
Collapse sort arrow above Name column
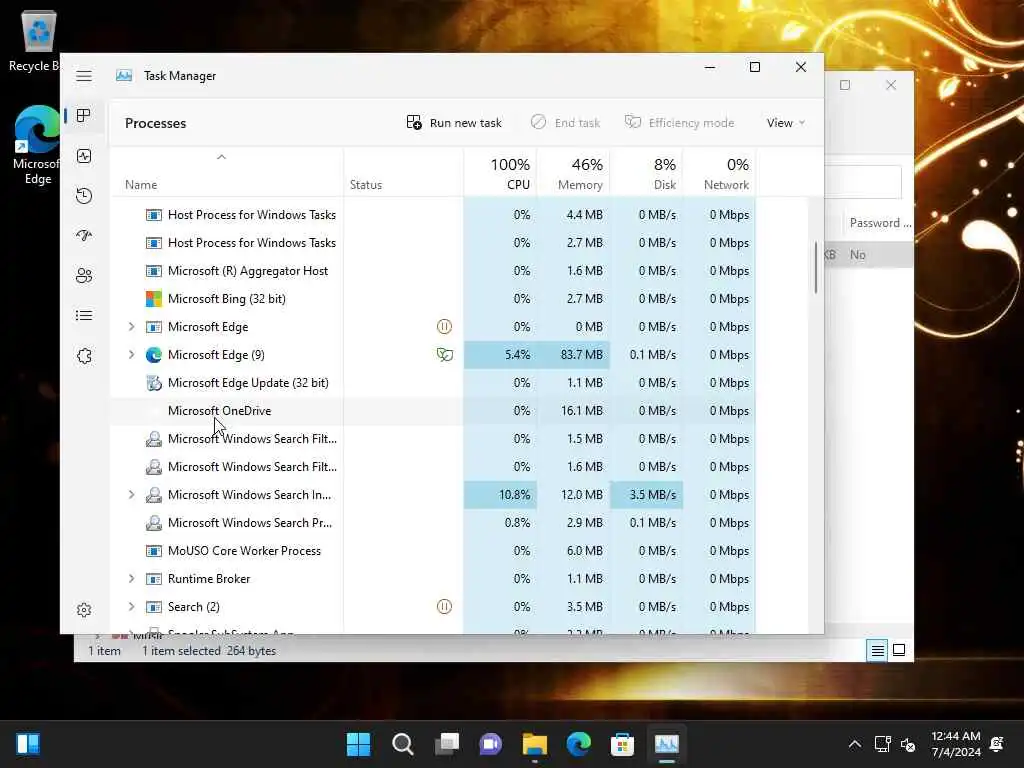[221, 157]
